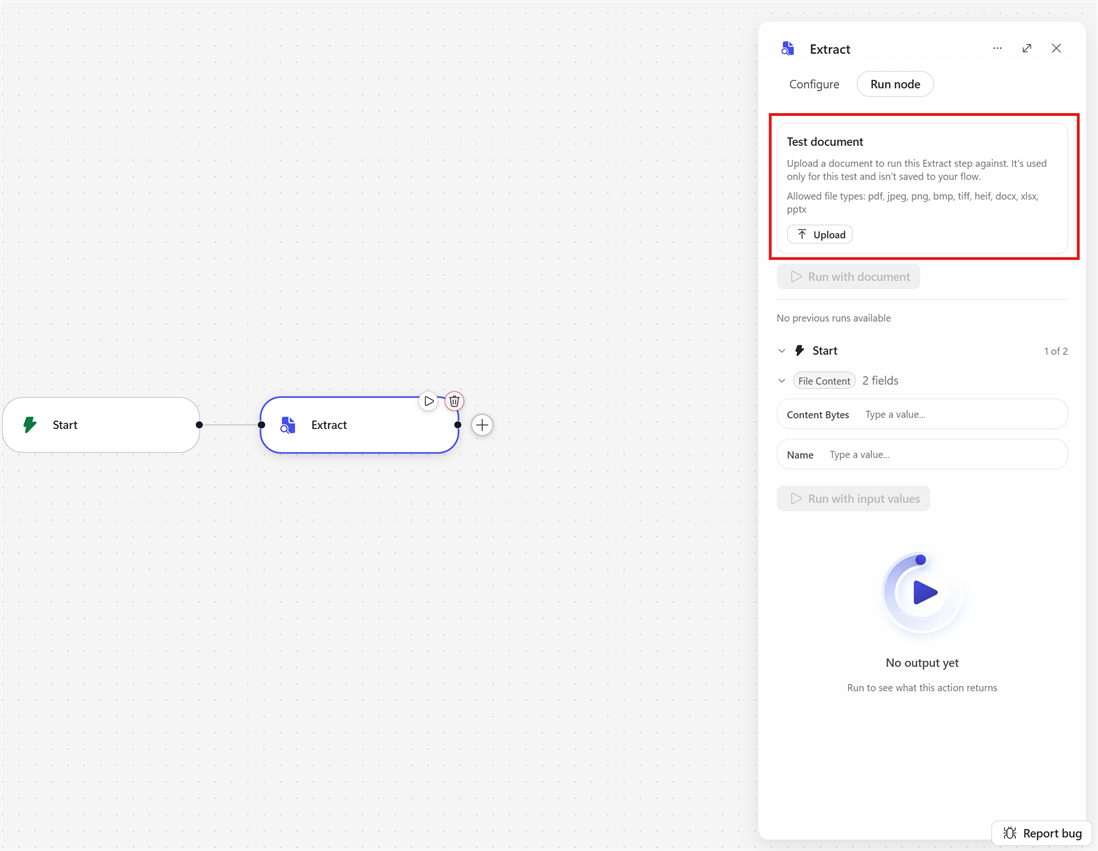The image size is (1098, 851).
Task: Click the 'Test document' heading
Action: [x=825, y=141]
